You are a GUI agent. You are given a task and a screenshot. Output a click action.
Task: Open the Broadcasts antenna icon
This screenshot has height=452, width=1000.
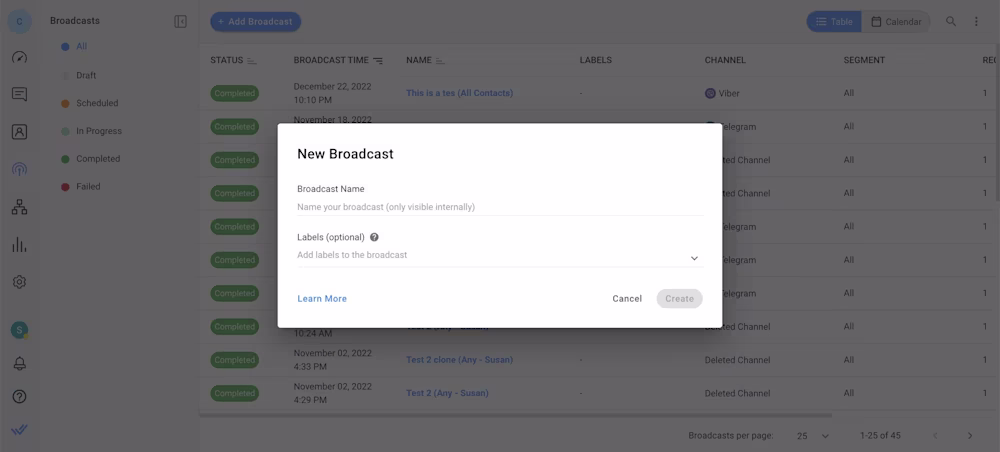pos(19,170)
